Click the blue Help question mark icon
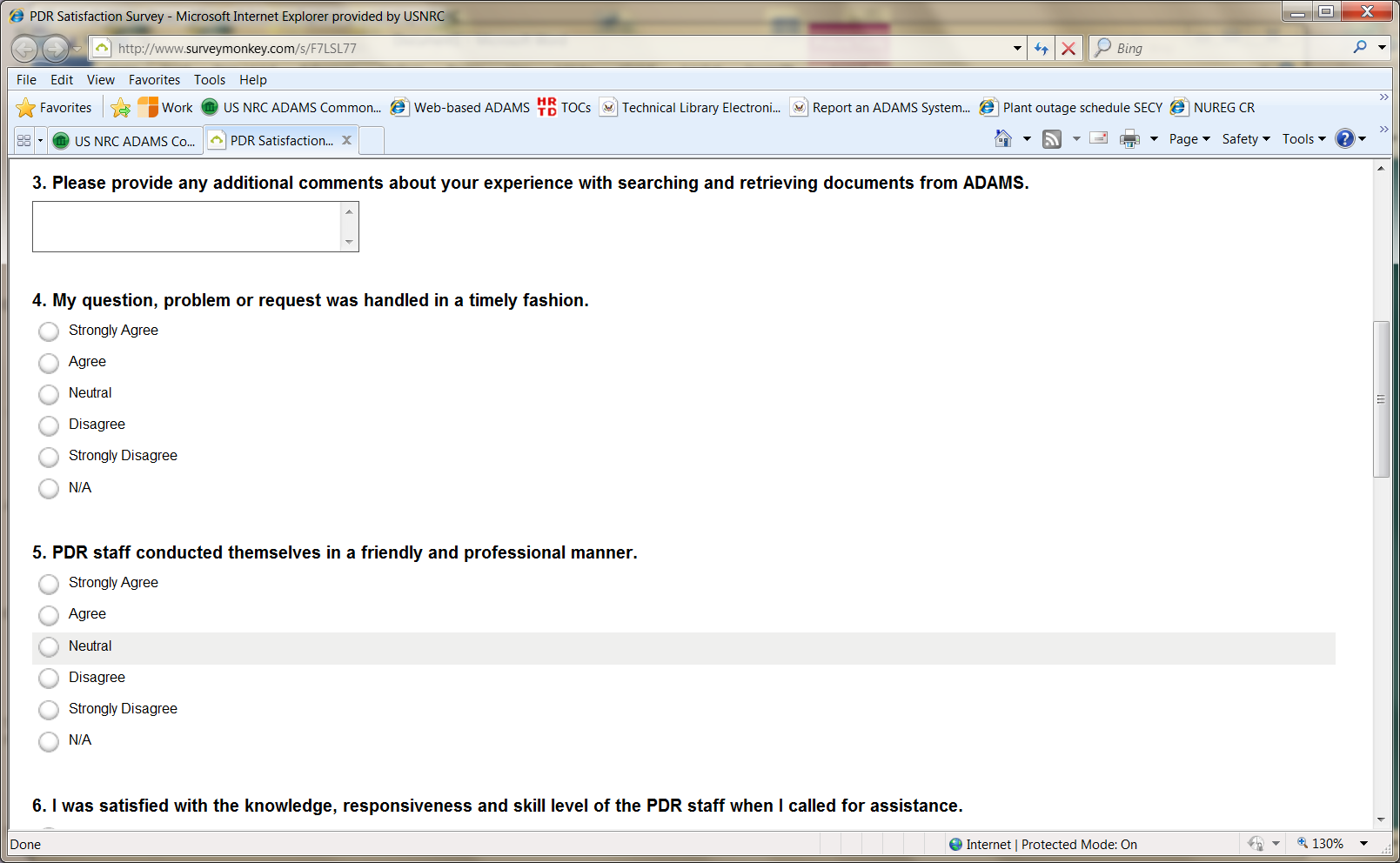The width and height of the screenshot is (1400, 863). click(1345, 138)
